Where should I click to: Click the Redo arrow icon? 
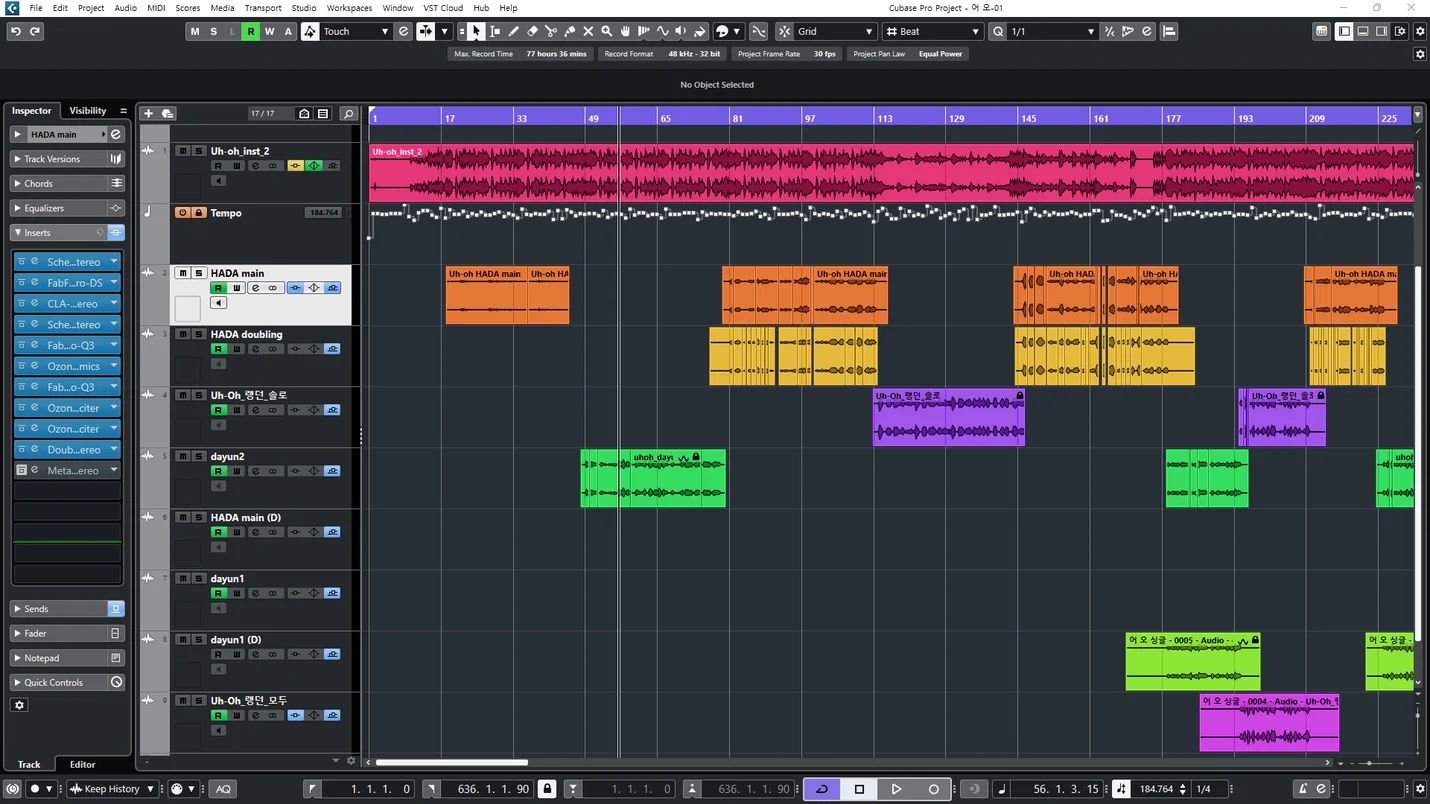point(35,31)
